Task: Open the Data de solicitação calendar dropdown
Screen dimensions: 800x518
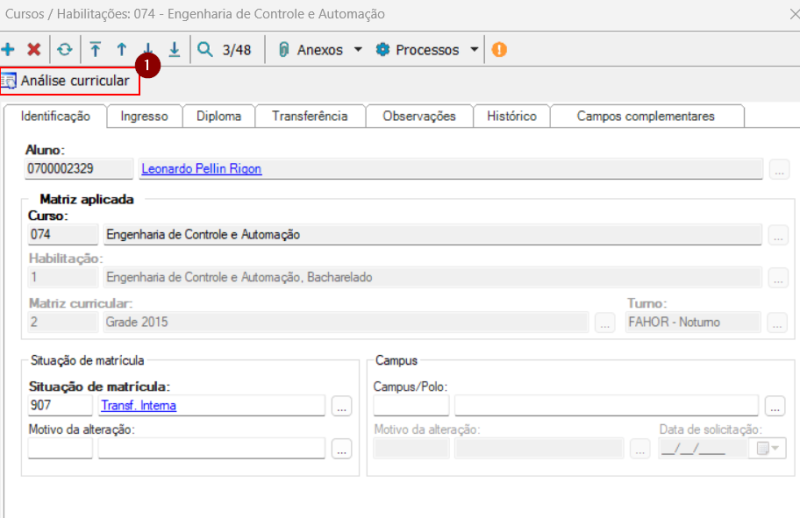Action: pos(770,448)
